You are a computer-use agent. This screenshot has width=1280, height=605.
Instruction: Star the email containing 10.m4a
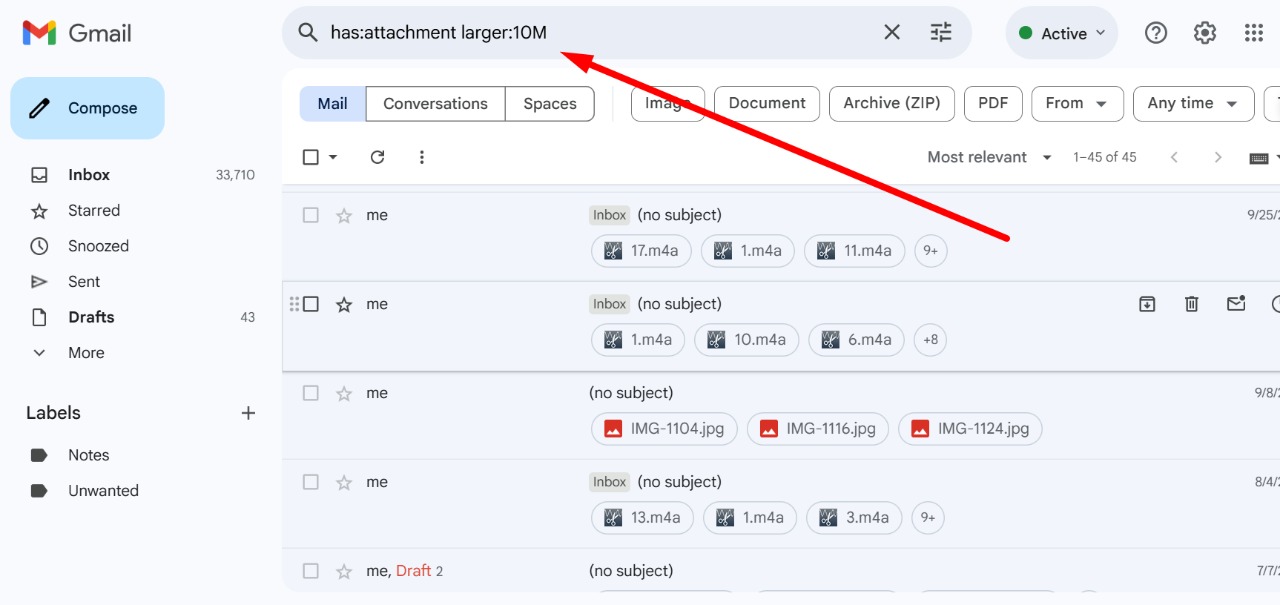click(x=344, y=304)
